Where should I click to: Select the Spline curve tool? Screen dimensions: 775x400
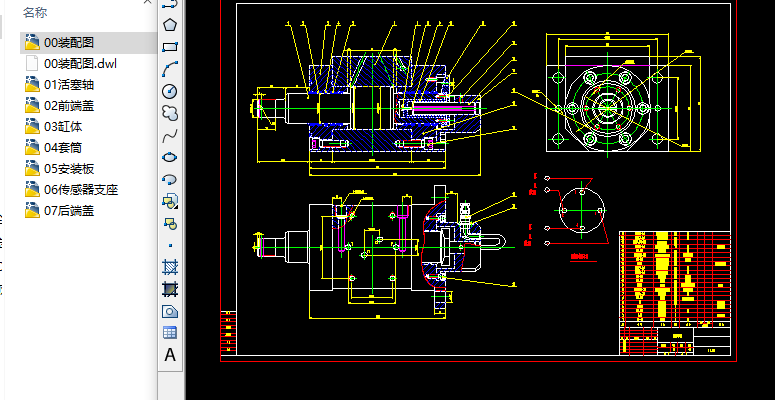tap(170, 135)
